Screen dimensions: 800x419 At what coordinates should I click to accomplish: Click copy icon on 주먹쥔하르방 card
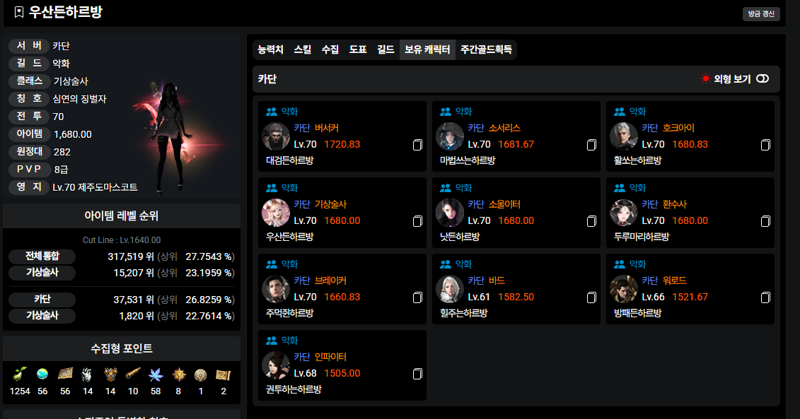click(x=417, y=298)
